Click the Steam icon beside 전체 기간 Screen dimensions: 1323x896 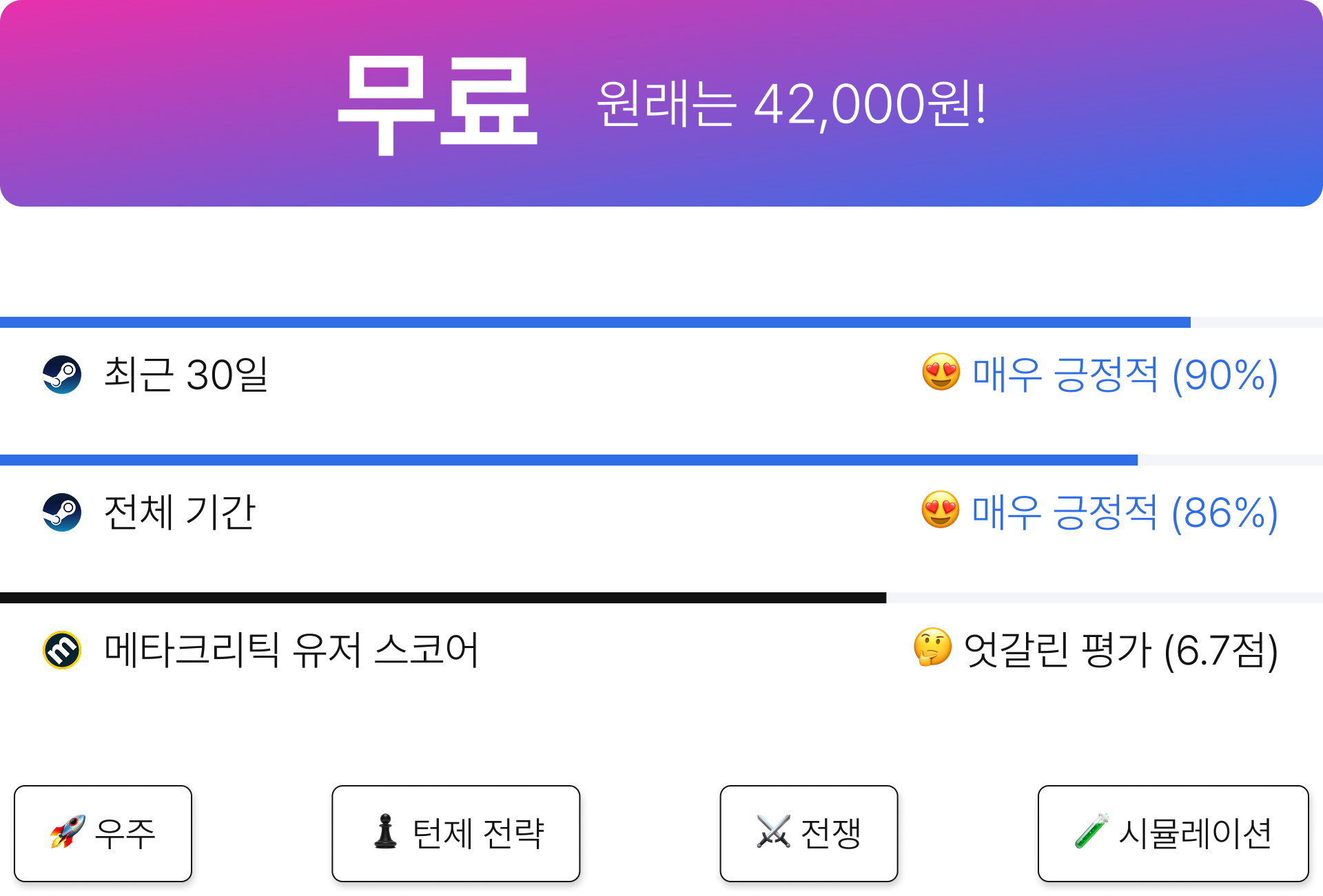click(62, 512)
